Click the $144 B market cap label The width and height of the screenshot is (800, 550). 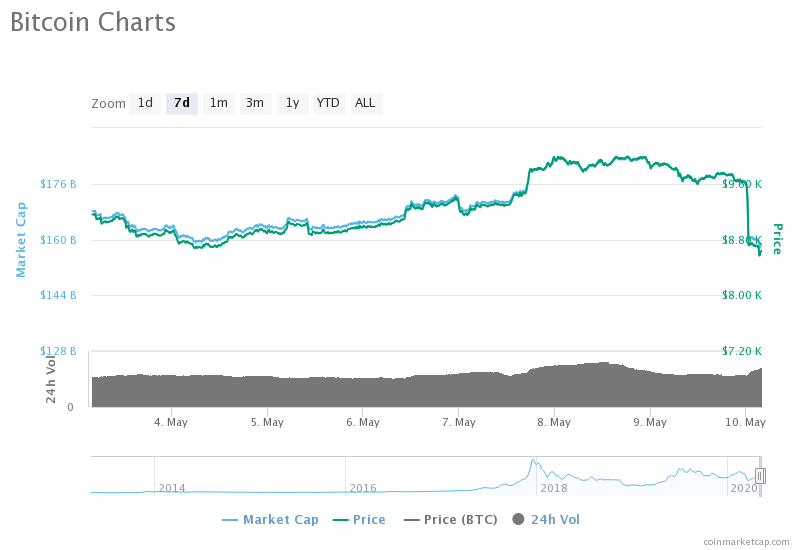point(58,295)
